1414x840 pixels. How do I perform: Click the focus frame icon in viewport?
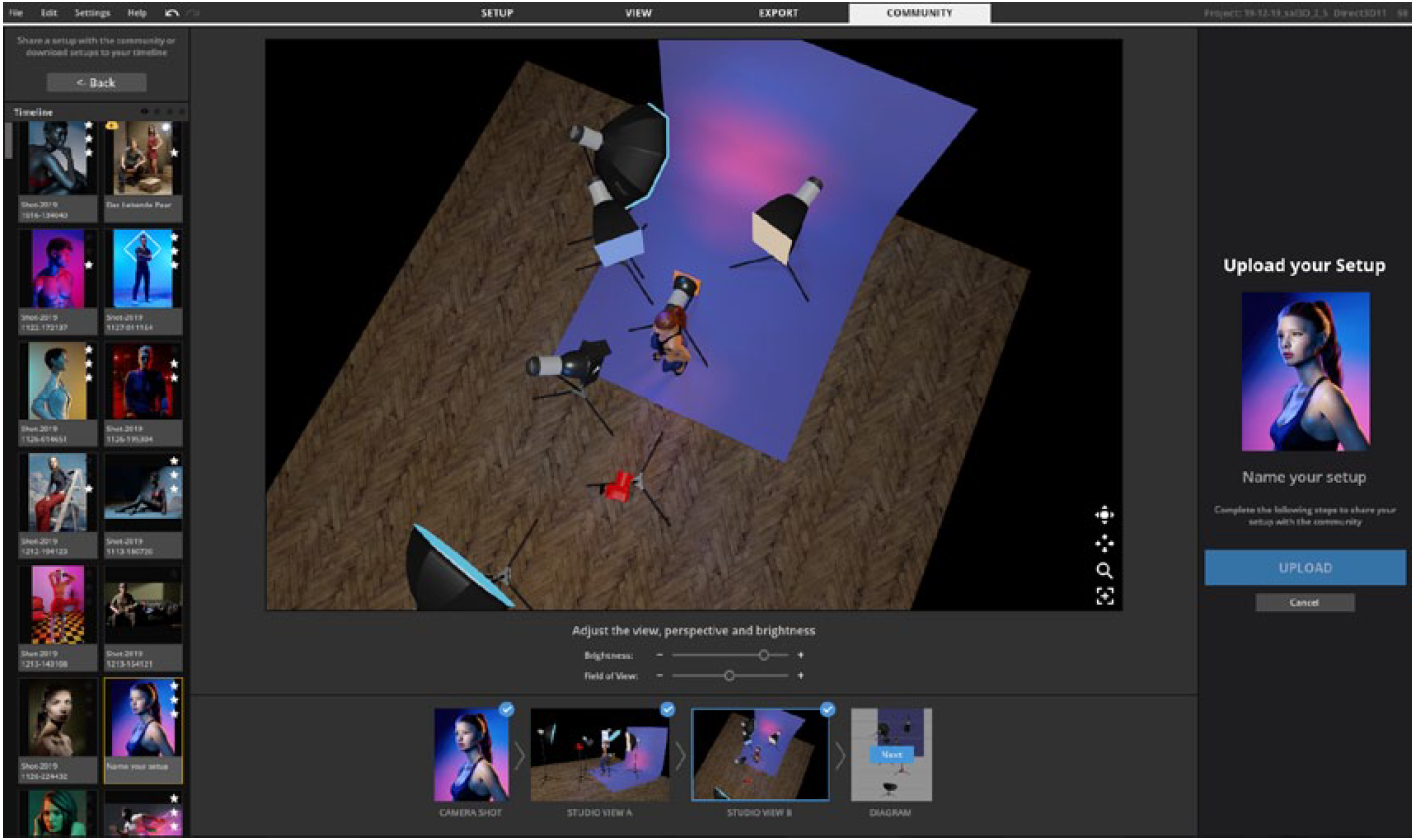point(1104,596)
